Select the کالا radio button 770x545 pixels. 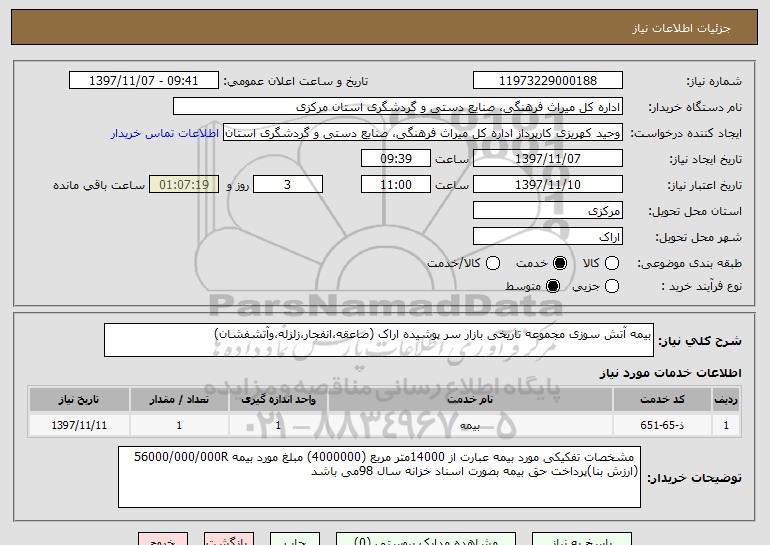pyautogui.click(x=612, y=263)
